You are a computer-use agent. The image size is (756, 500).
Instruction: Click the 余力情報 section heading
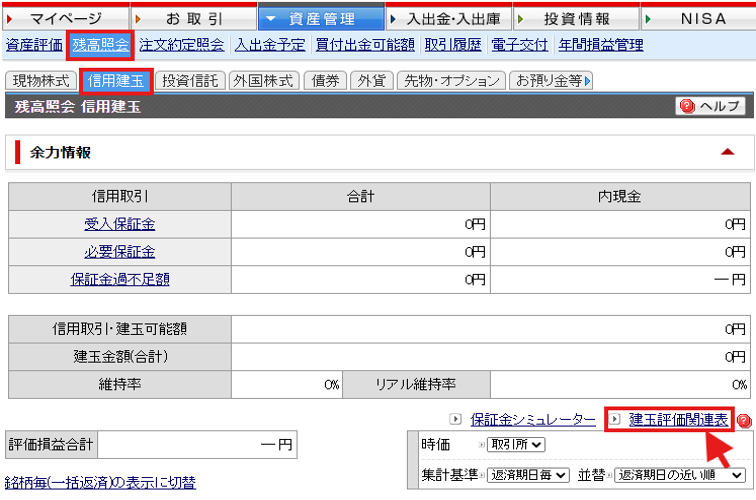[x=60, y=152]
